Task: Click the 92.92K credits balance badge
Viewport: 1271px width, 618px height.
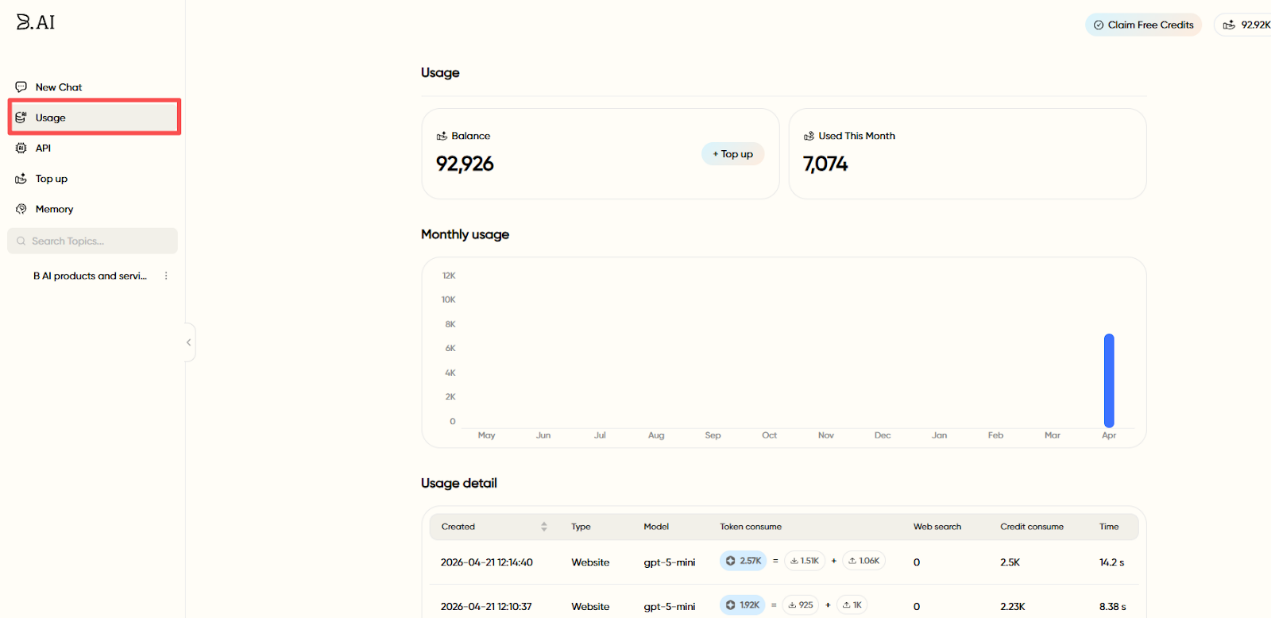Action: (1244, 25)
